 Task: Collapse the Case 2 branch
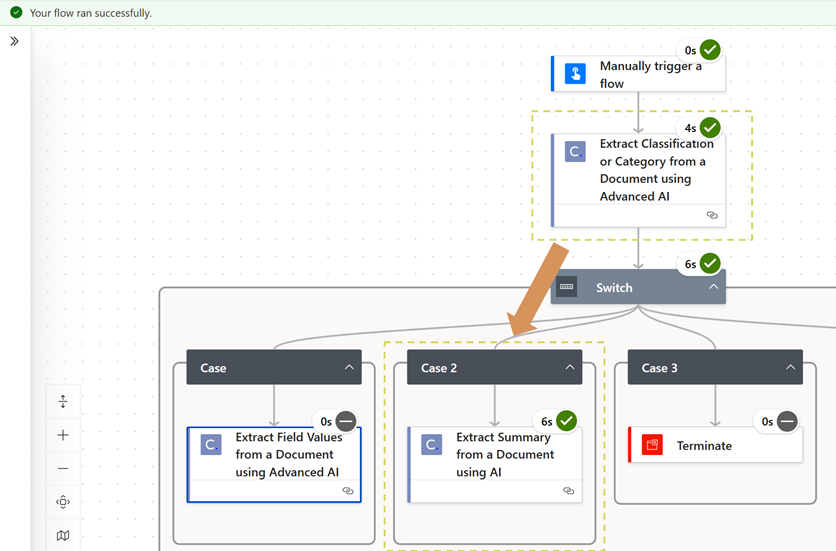pos(569,368)
